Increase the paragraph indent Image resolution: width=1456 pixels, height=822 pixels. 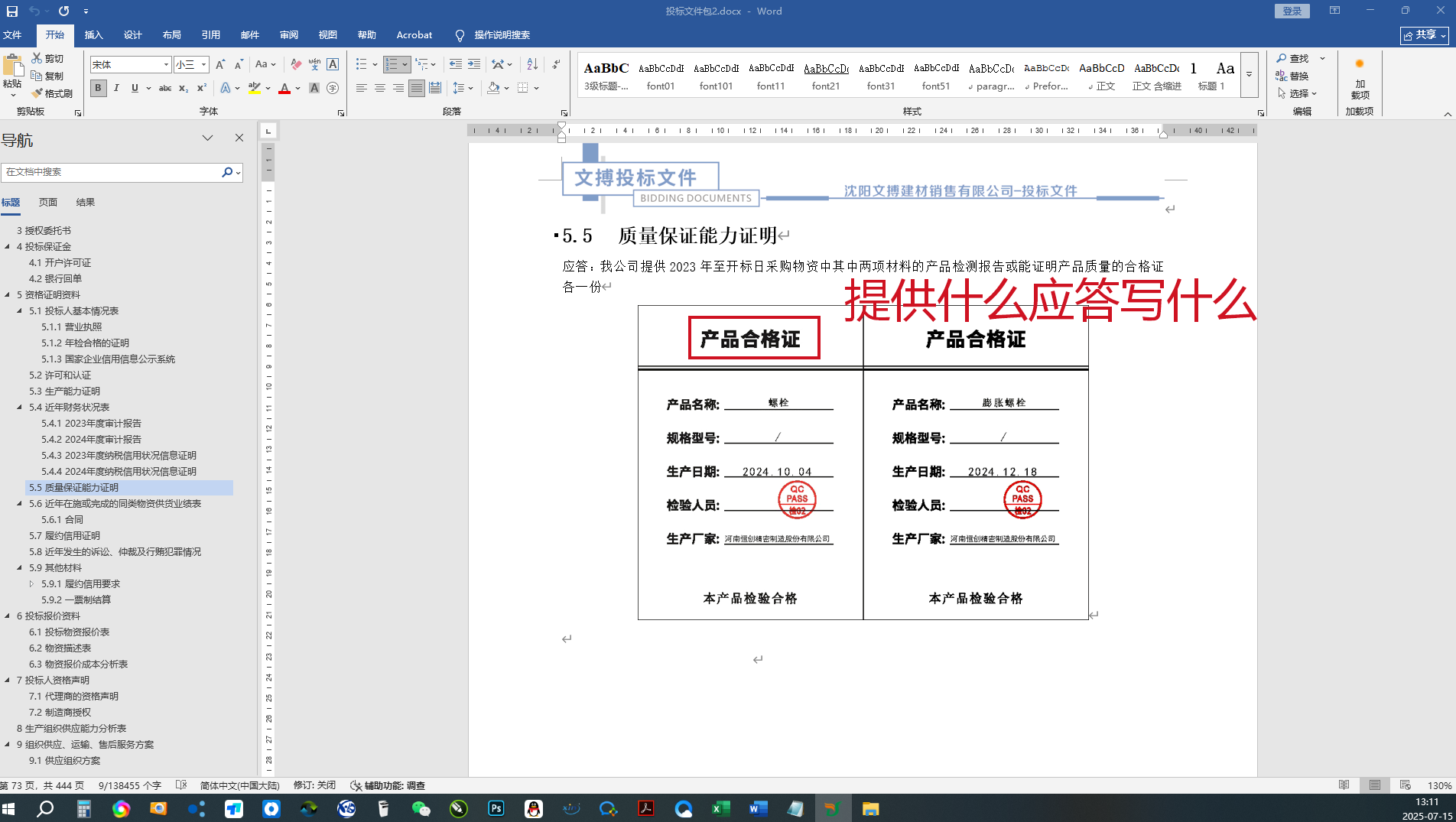click(x=474, y=65)
